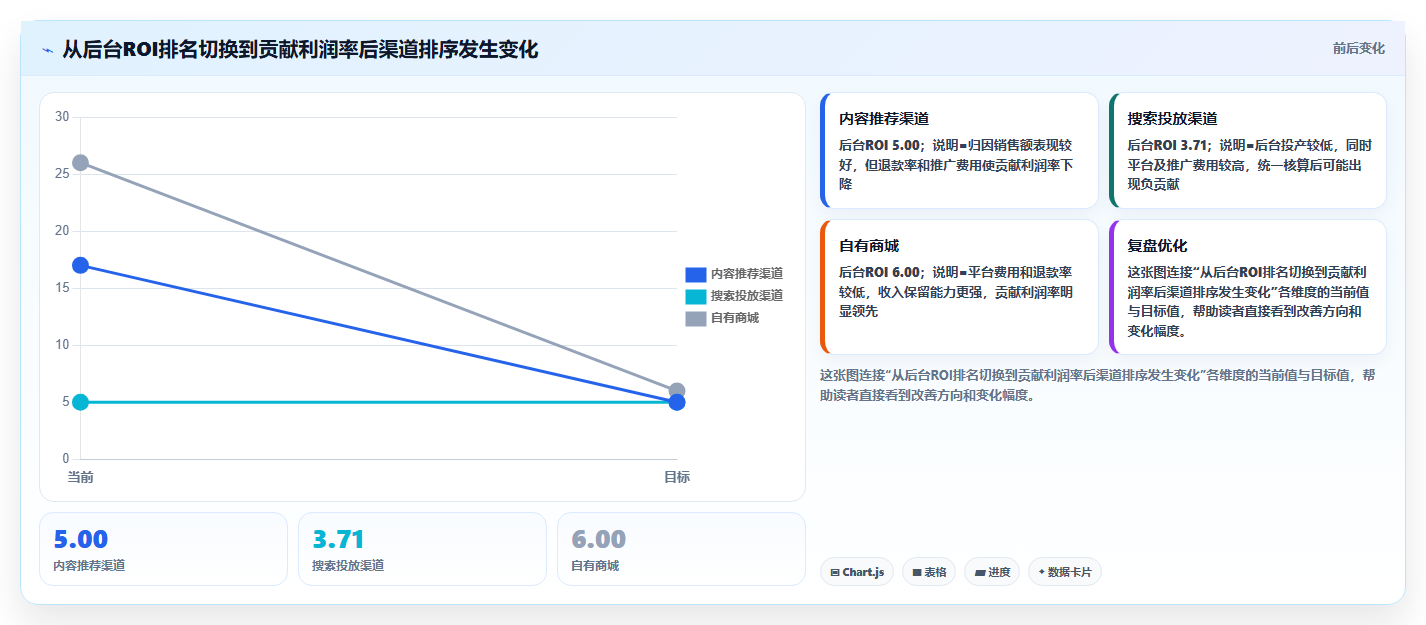Select the 表格 tag

(x=929, y=572)
